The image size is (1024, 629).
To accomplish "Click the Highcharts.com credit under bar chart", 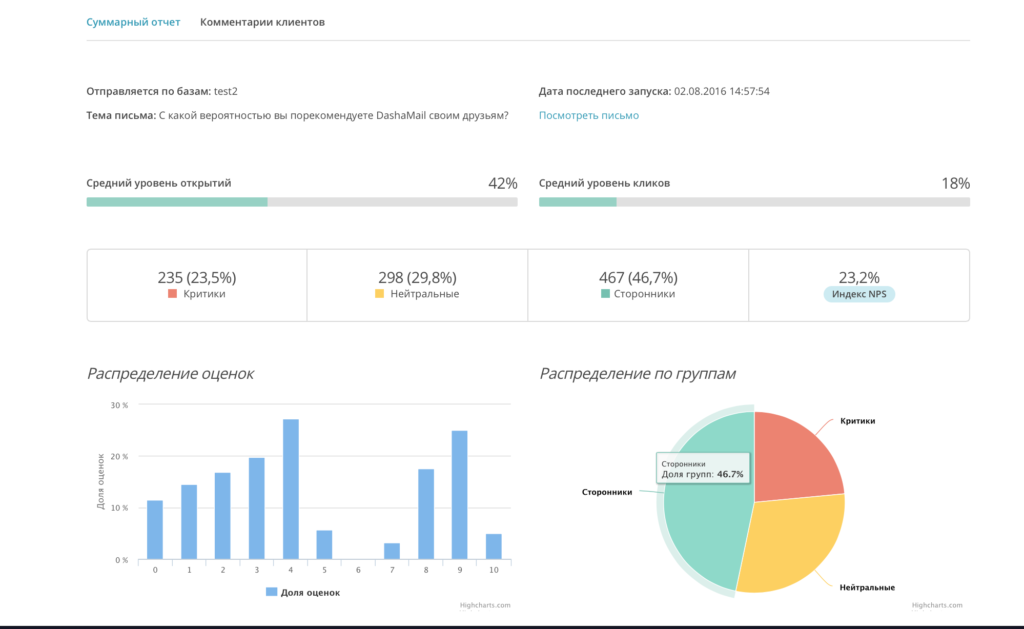I will [x=486, y=605].
